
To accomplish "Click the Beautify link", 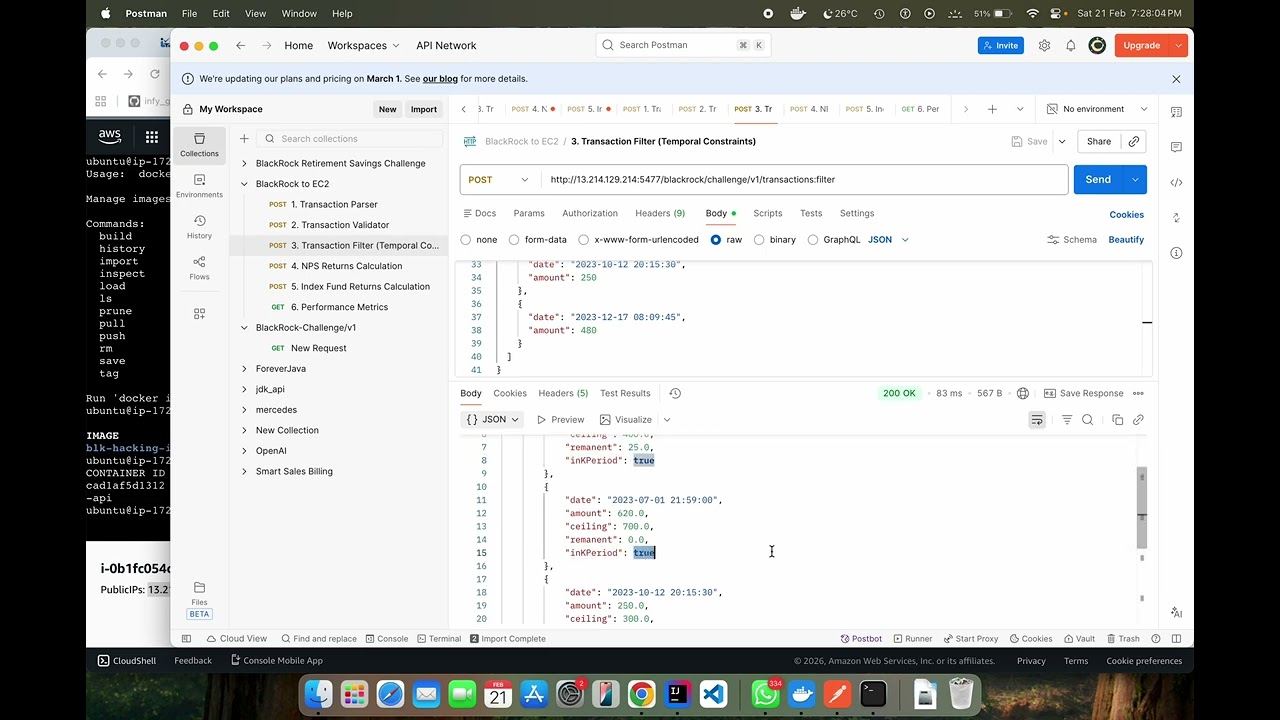I will 1126,240.
